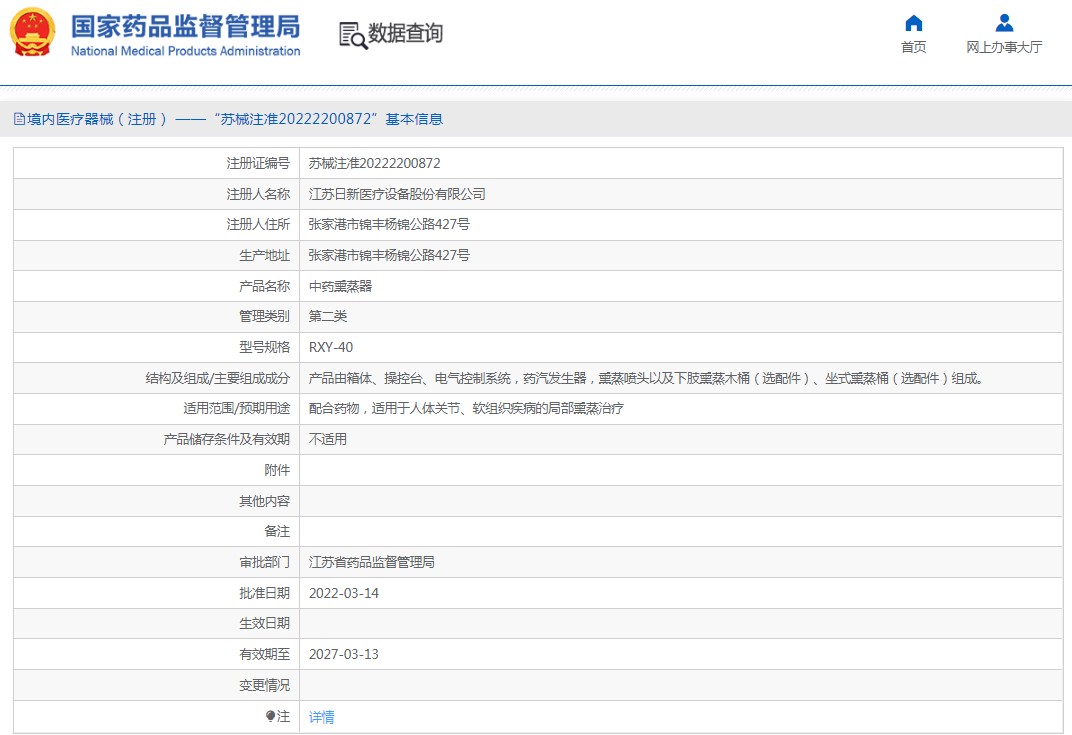The width and height of the screenshot is (1072, 735).
Task: Click registrant name 江苏日新医疗设备股份有限公司
Action: (x=397, y=194)
